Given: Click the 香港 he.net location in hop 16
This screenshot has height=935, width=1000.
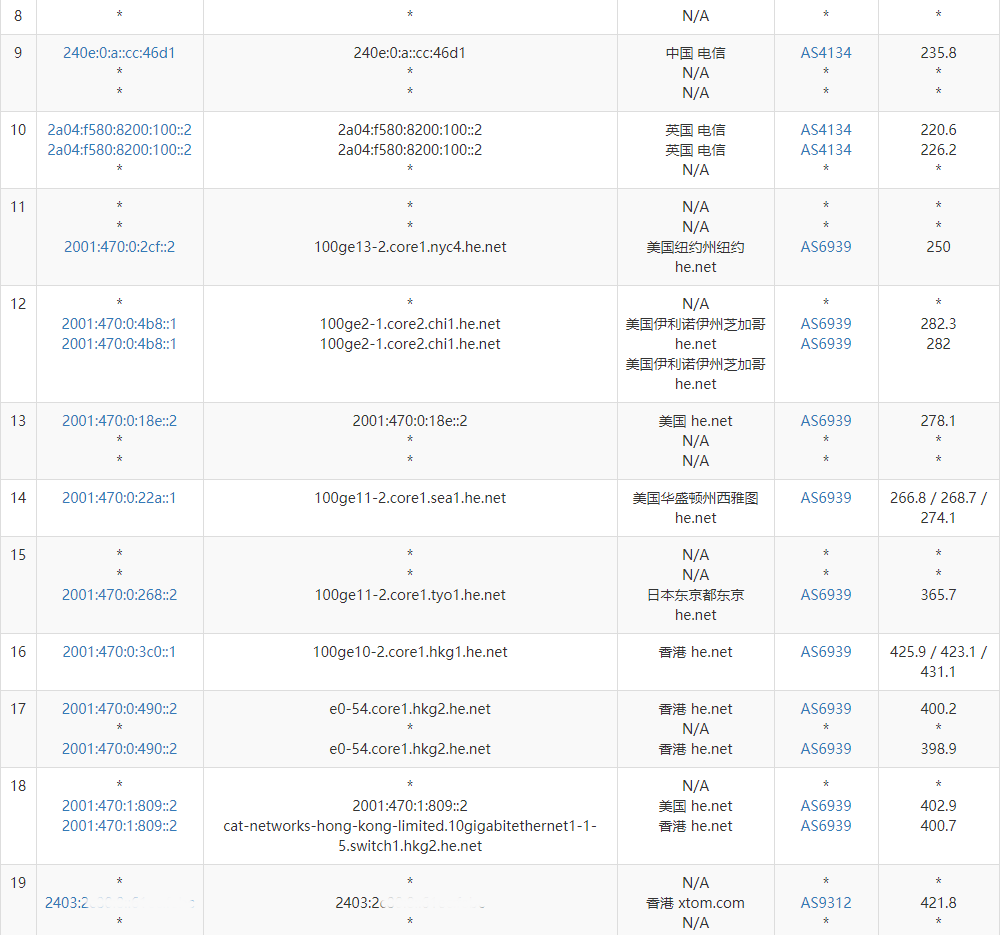Looking at the screenshot, I should point(695,652).
